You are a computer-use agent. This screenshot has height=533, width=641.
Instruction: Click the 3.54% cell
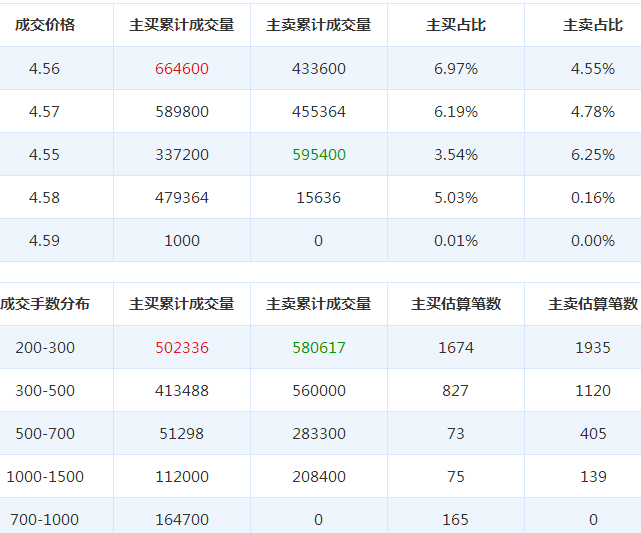pyautogui.click(x=456, y=155)
